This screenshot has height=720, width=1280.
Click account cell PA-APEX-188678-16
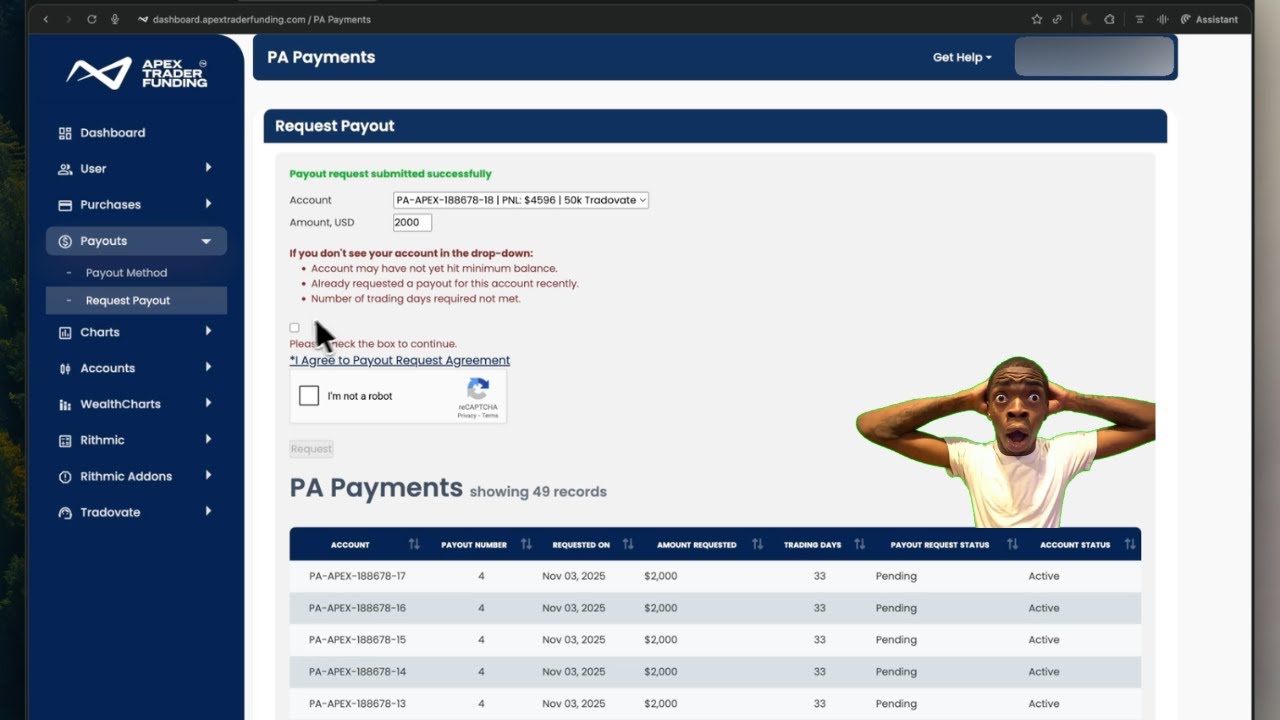pos(357,608)
